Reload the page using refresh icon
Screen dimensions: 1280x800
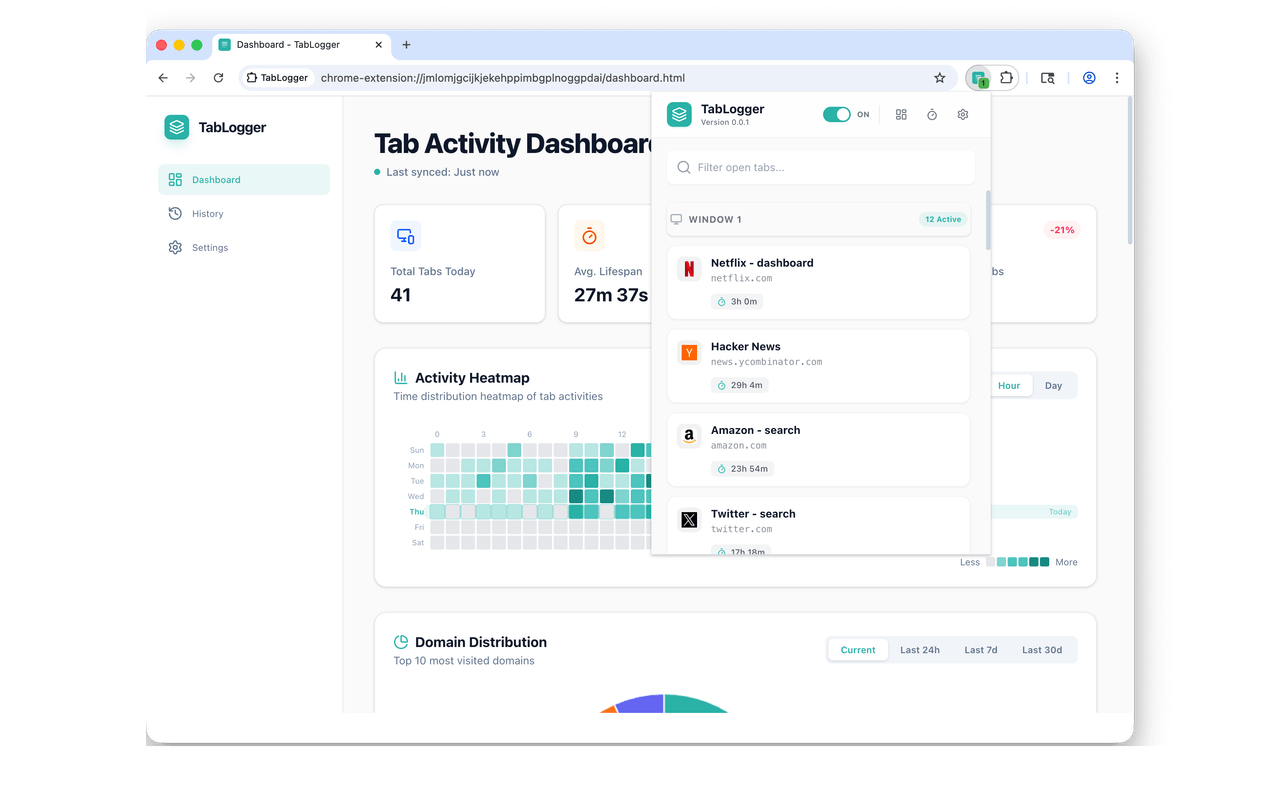coord(218,78)
